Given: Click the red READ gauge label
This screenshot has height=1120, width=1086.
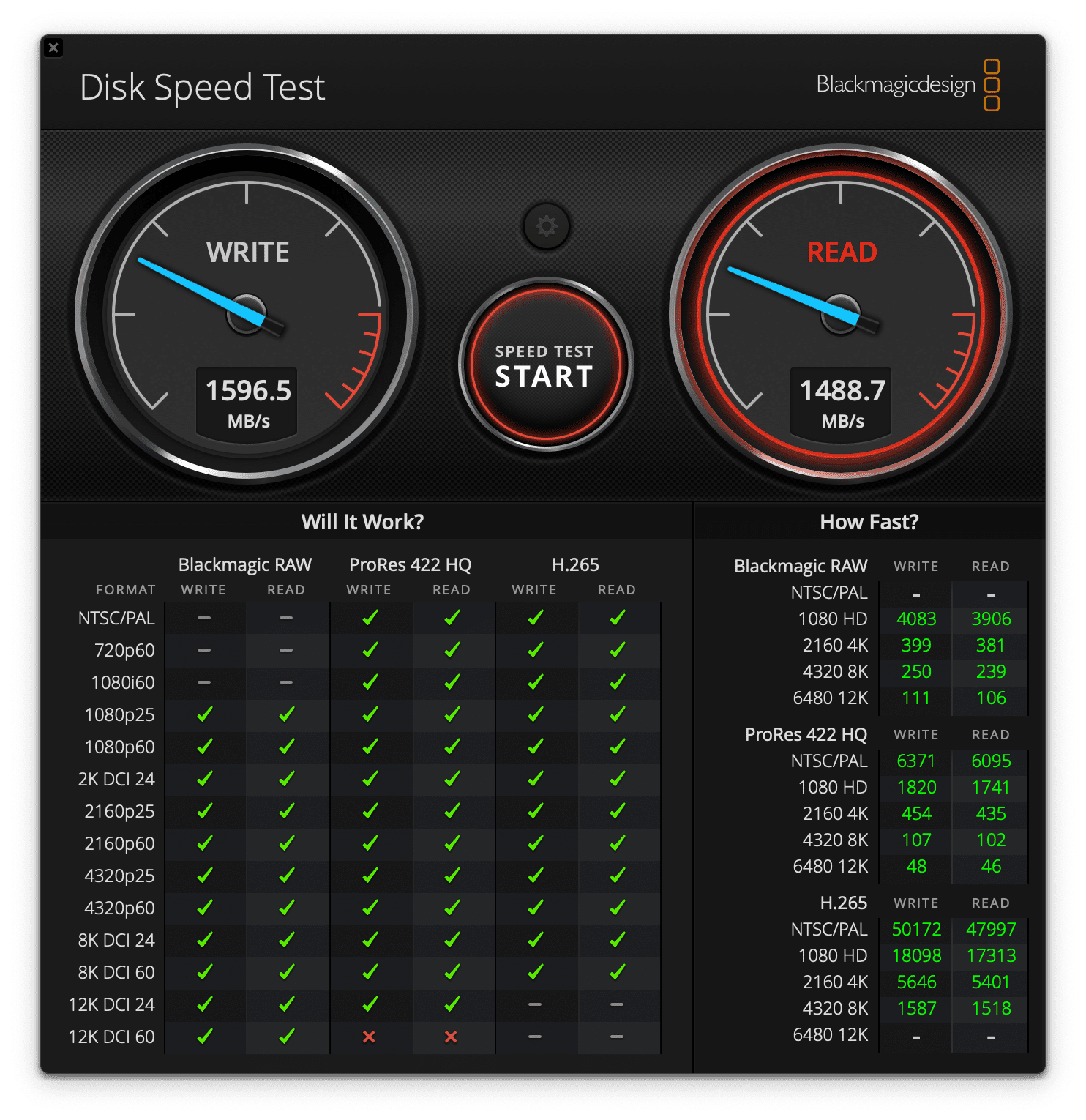Looking at the screenshot, I should pyautogui.click(x=842, y=253).
